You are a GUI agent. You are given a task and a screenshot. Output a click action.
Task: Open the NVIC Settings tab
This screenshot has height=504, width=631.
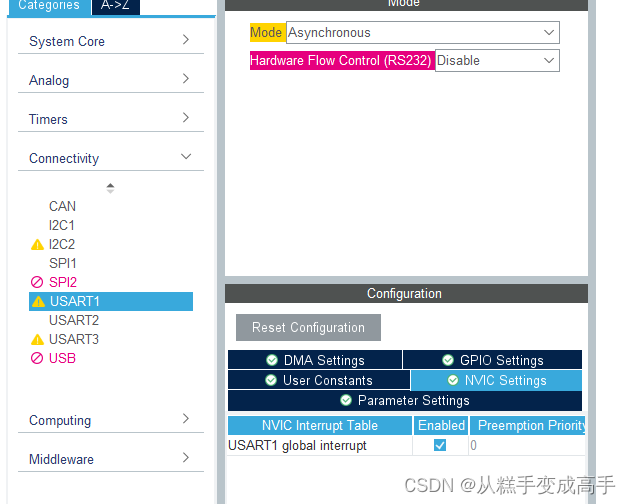(x=496, y=380)
